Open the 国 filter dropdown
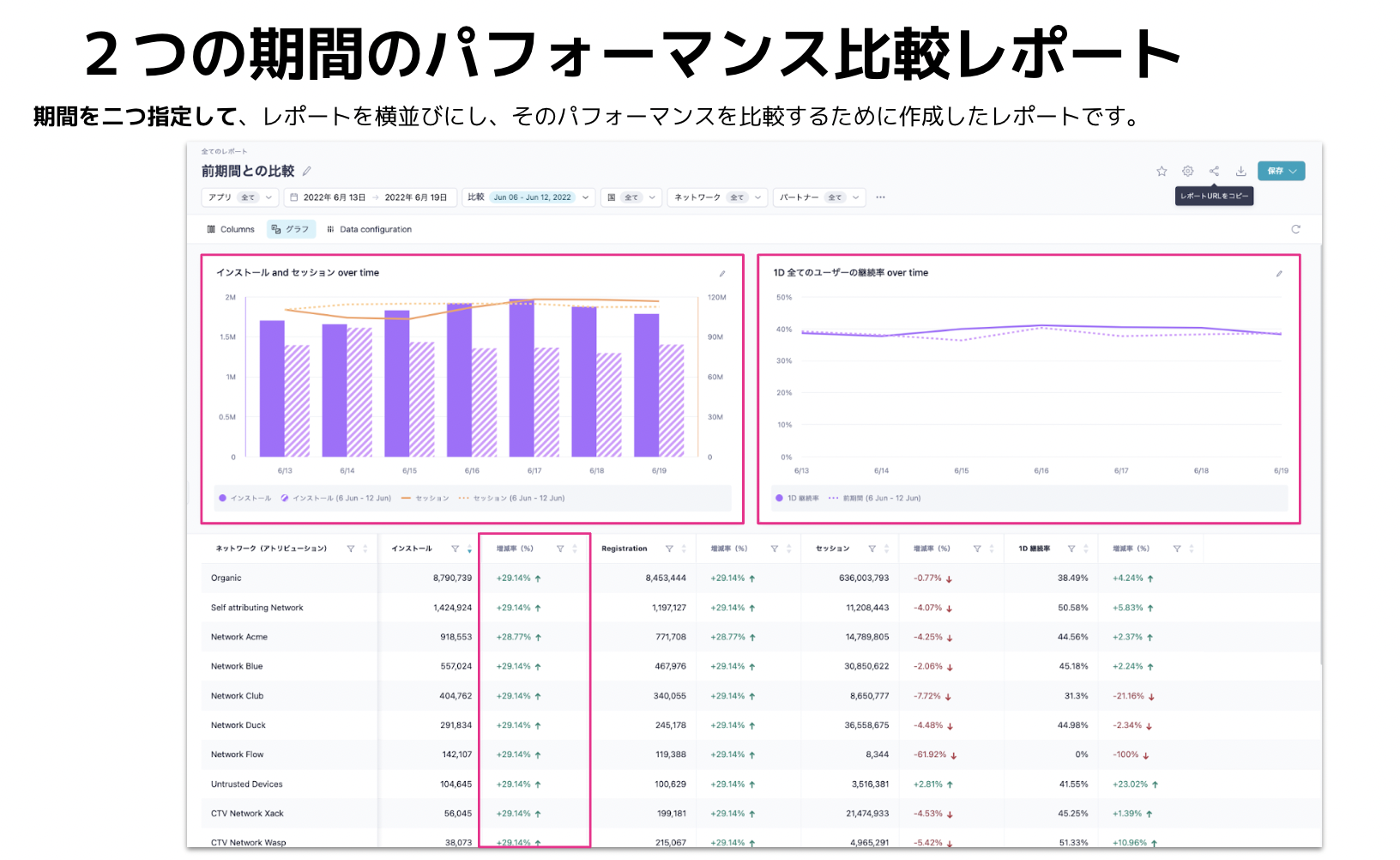 coord(631,197)
